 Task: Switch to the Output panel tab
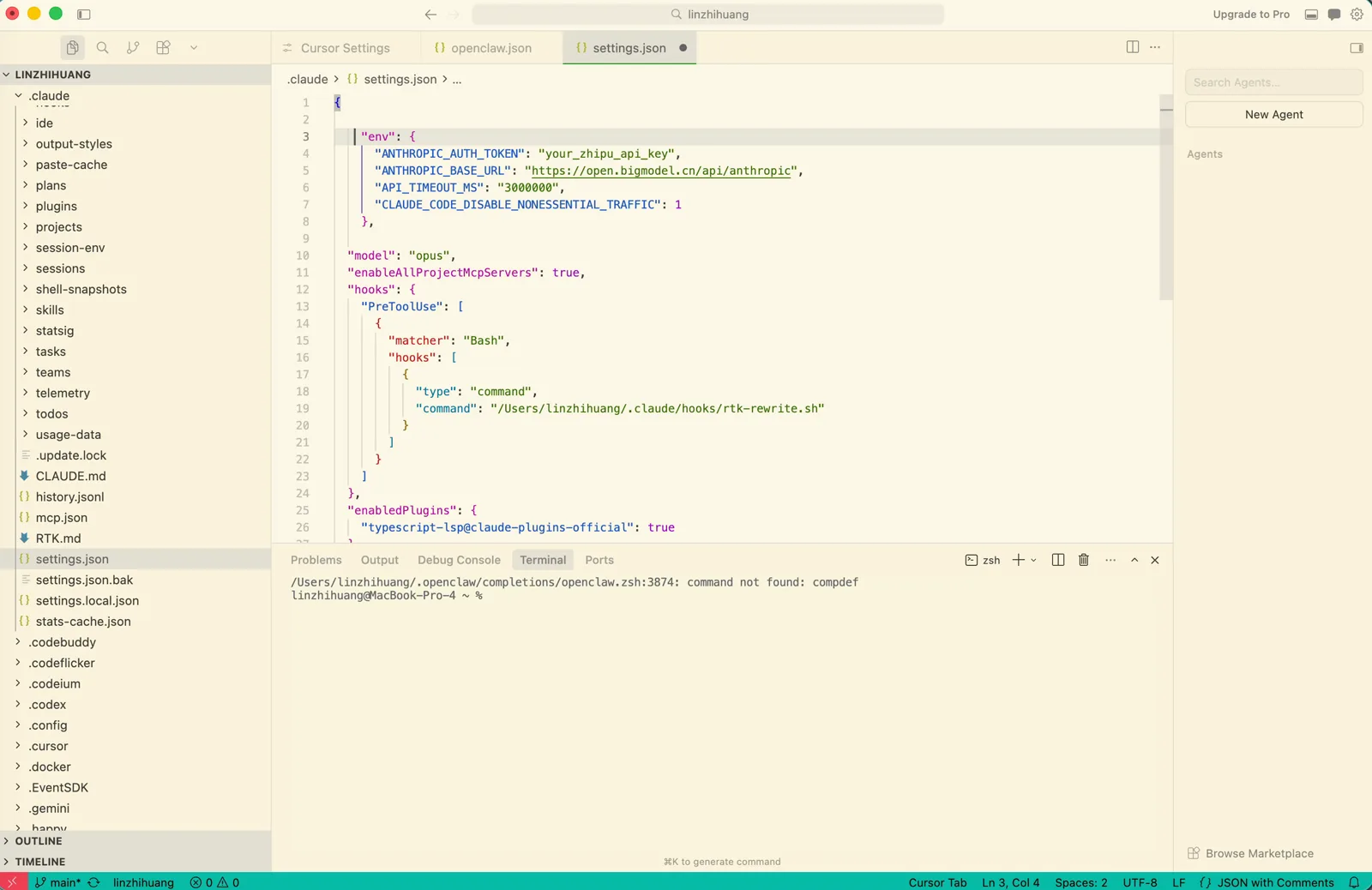[x=380, y=560]
